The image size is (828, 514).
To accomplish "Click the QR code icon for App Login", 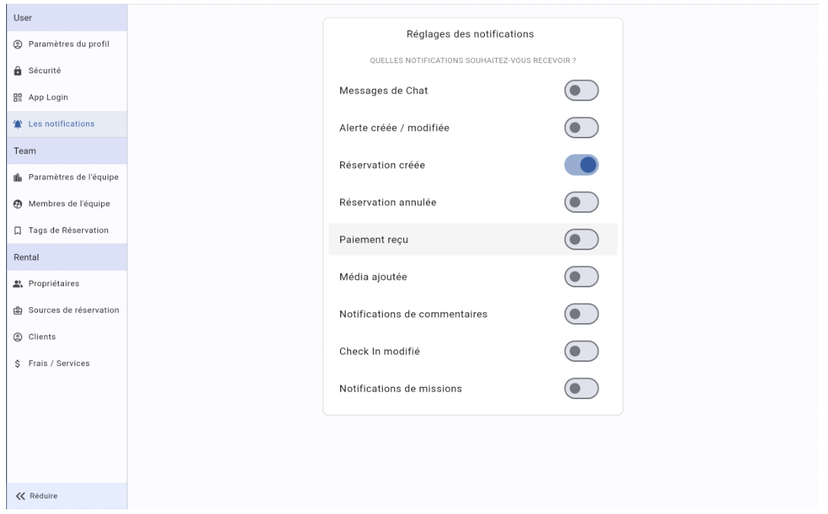I will 18,97.
